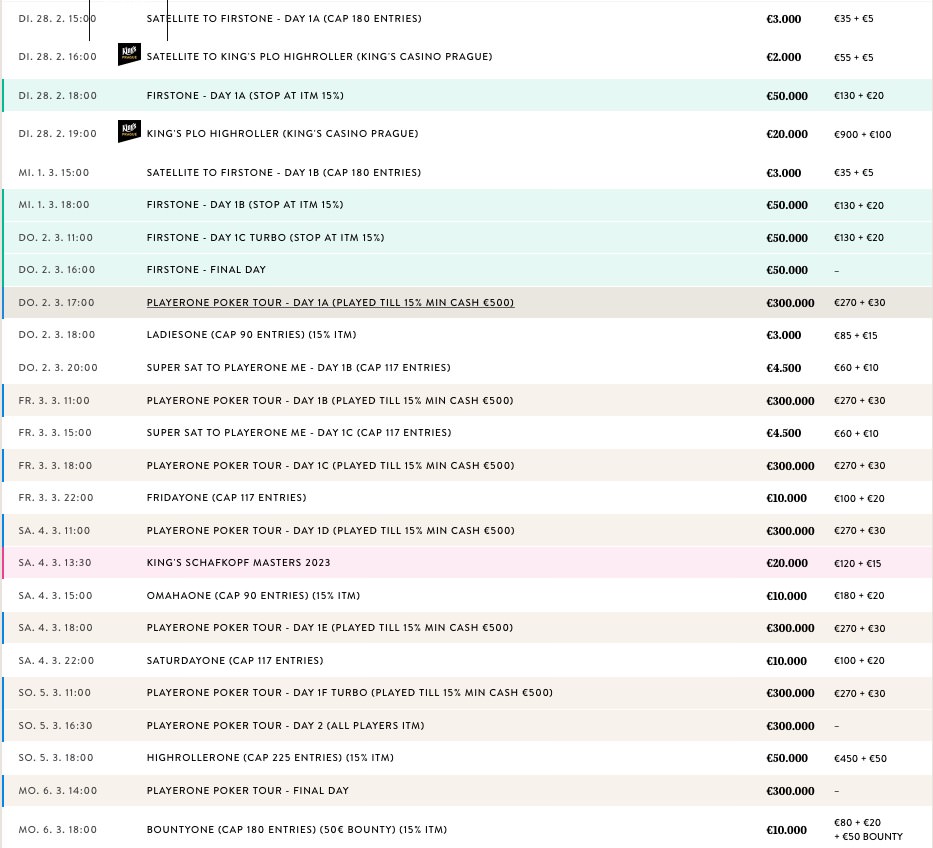Open PlayerOne Poker Tour Day 1A link
Viewport: 933px width, 848px height.
(330, 303)
